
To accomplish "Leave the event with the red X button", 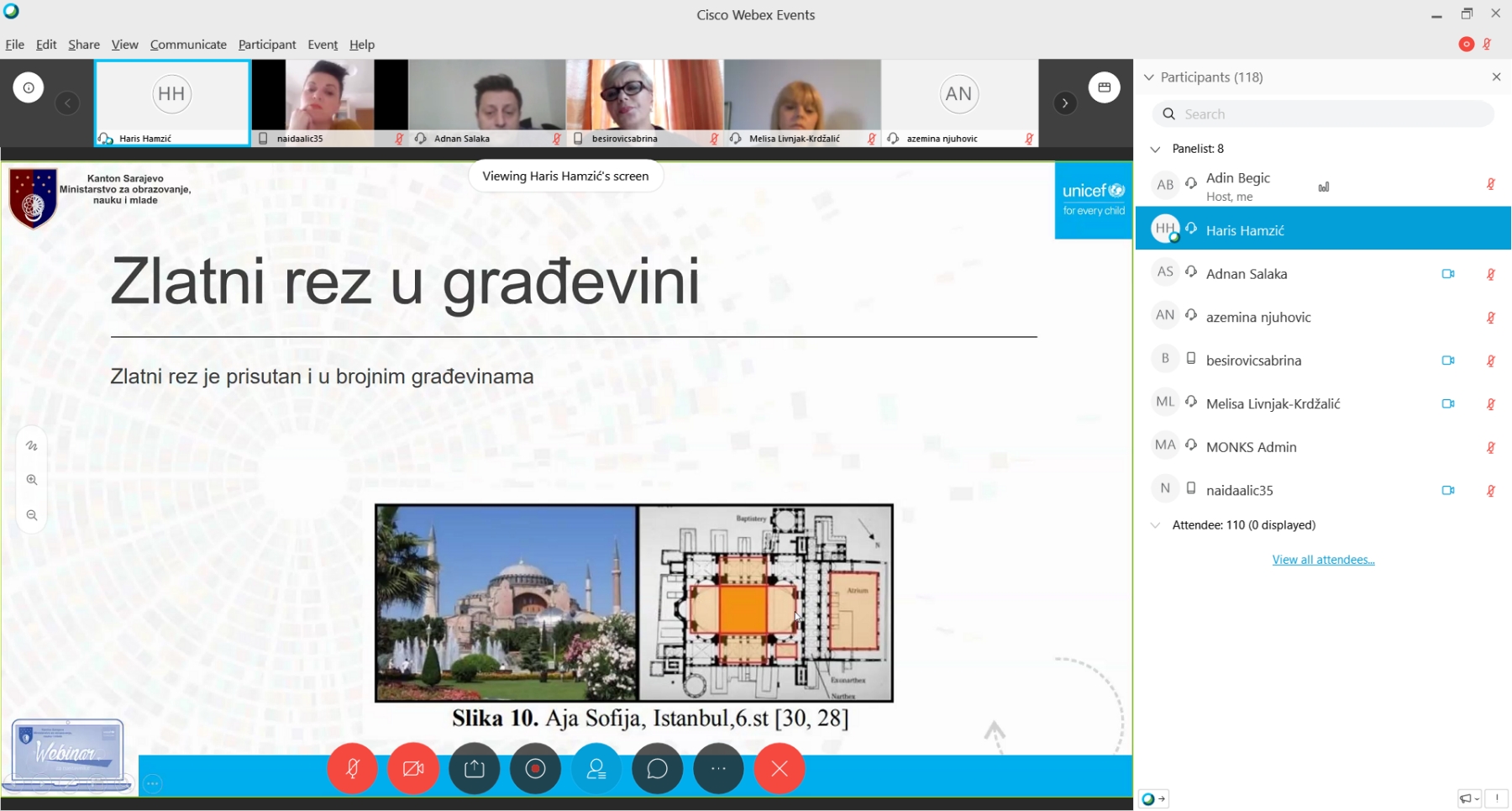I will pos(780,768).
